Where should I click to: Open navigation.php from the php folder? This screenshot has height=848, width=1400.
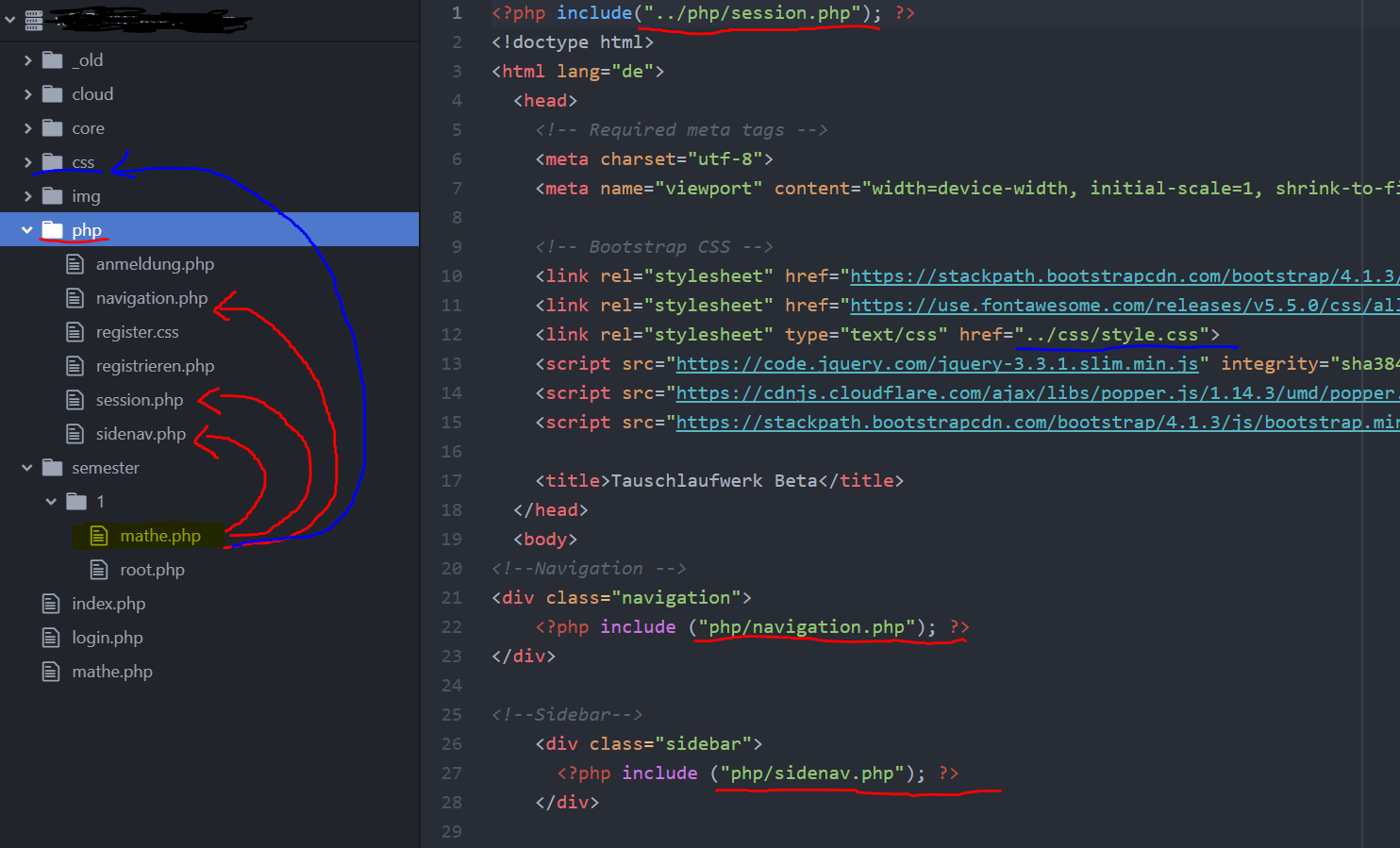pos(152,298)
